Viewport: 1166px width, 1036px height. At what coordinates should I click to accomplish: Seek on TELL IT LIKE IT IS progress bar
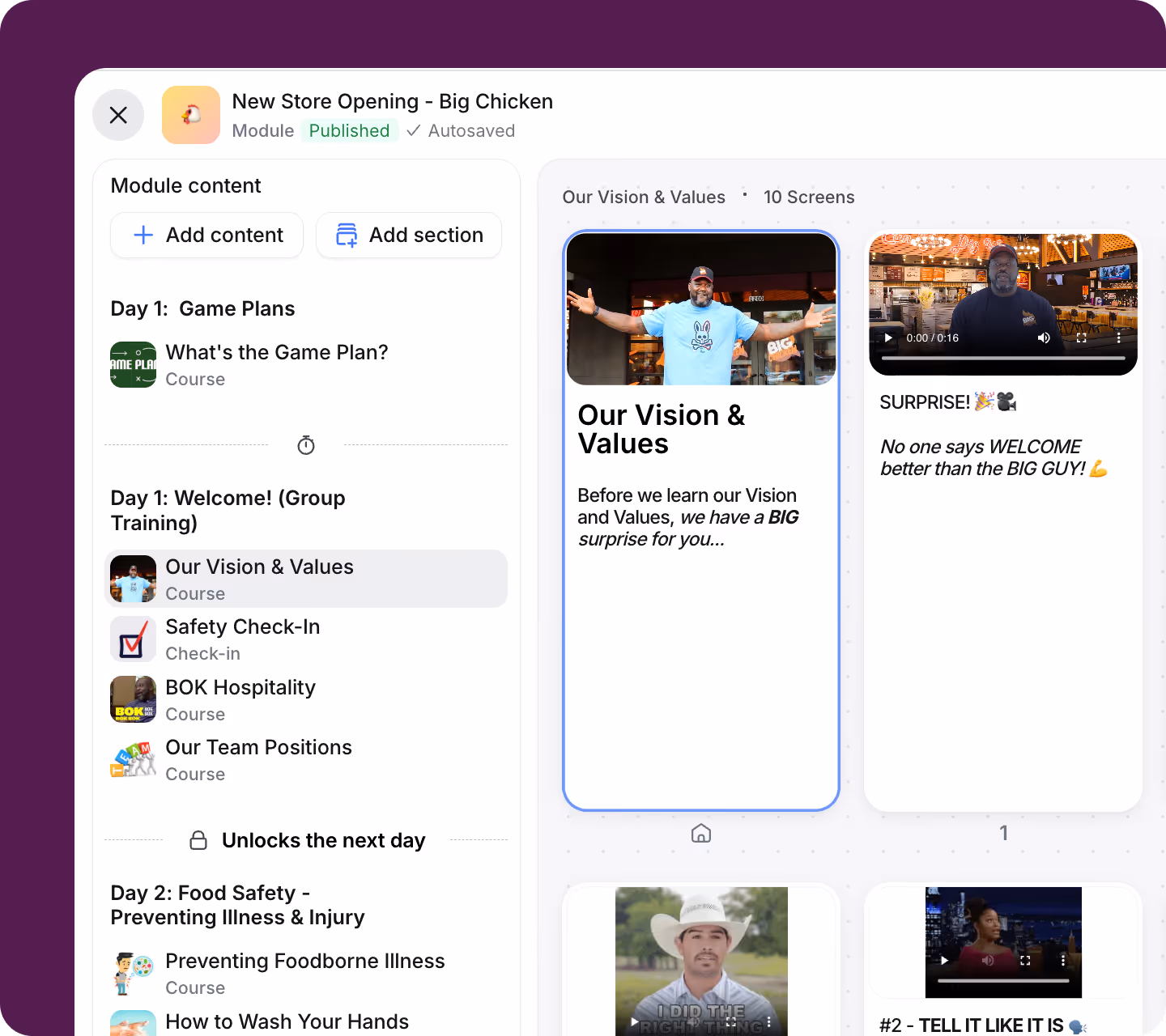click(x=1003, y=980)
